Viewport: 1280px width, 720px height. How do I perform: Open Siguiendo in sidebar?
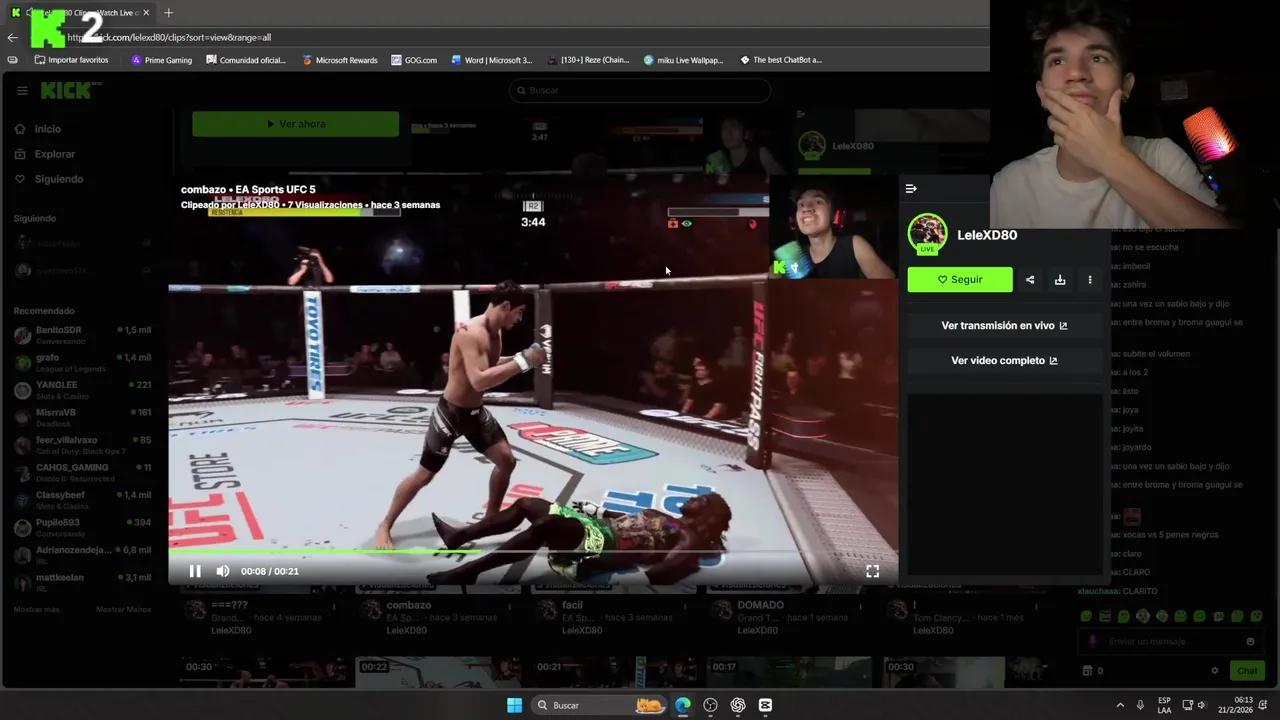pyautogui.click(x=58, y=179)
